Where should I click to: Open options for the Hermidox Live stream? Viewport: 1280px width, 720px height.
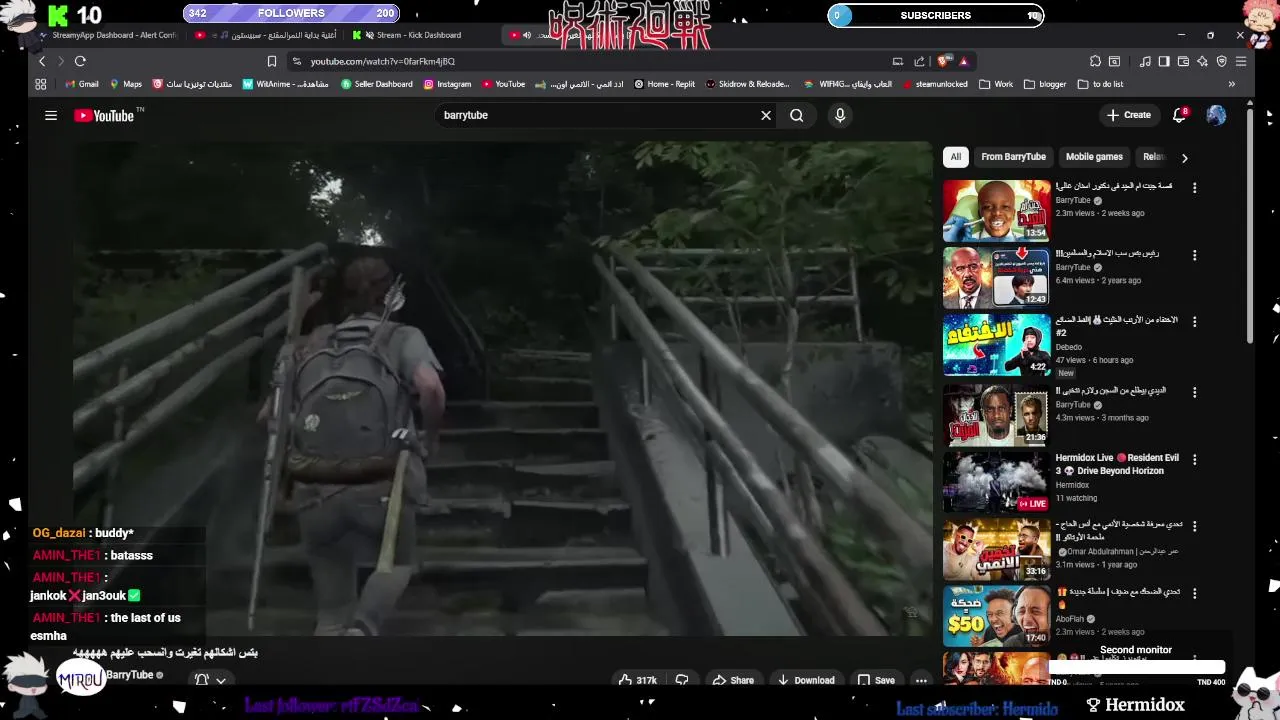[x=1194, y=459]
